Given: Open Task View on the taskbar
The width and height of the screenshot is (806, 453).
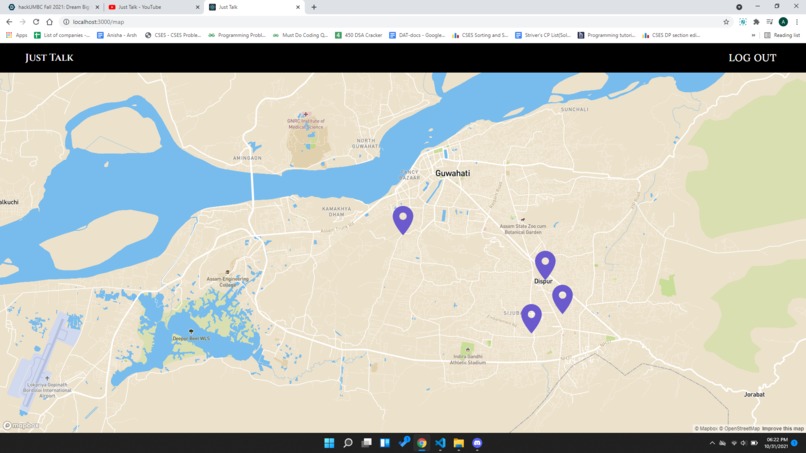Looking at the screenshot, I should (367, 443).
